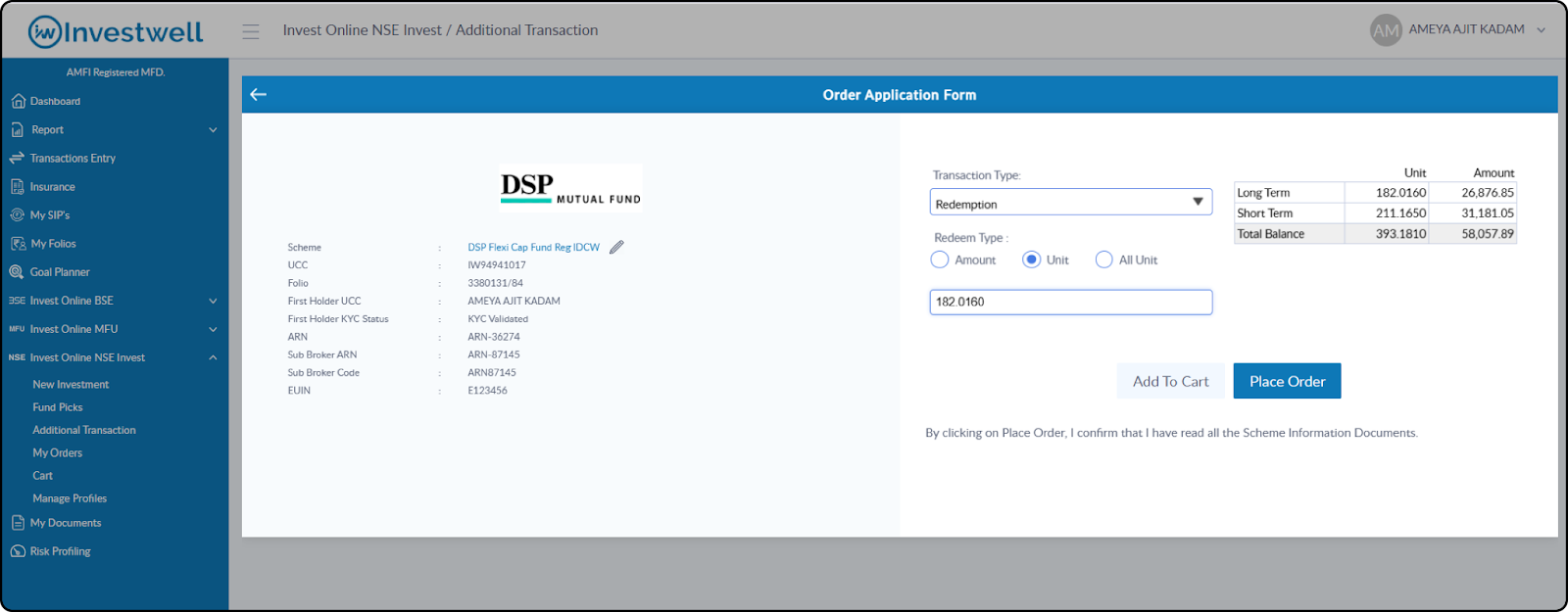Screen dimensions: 1568x612
Task: Open Fund Picks submenu item
Action: tap(58, 406)
